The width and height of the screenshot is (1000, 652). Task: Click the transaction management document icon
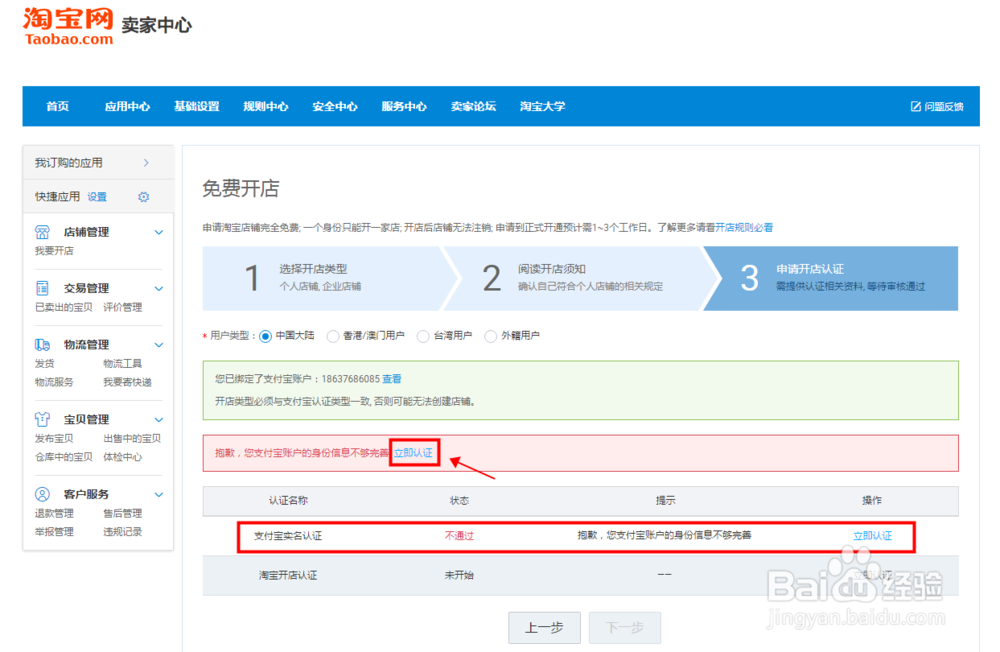pos(42,288)
